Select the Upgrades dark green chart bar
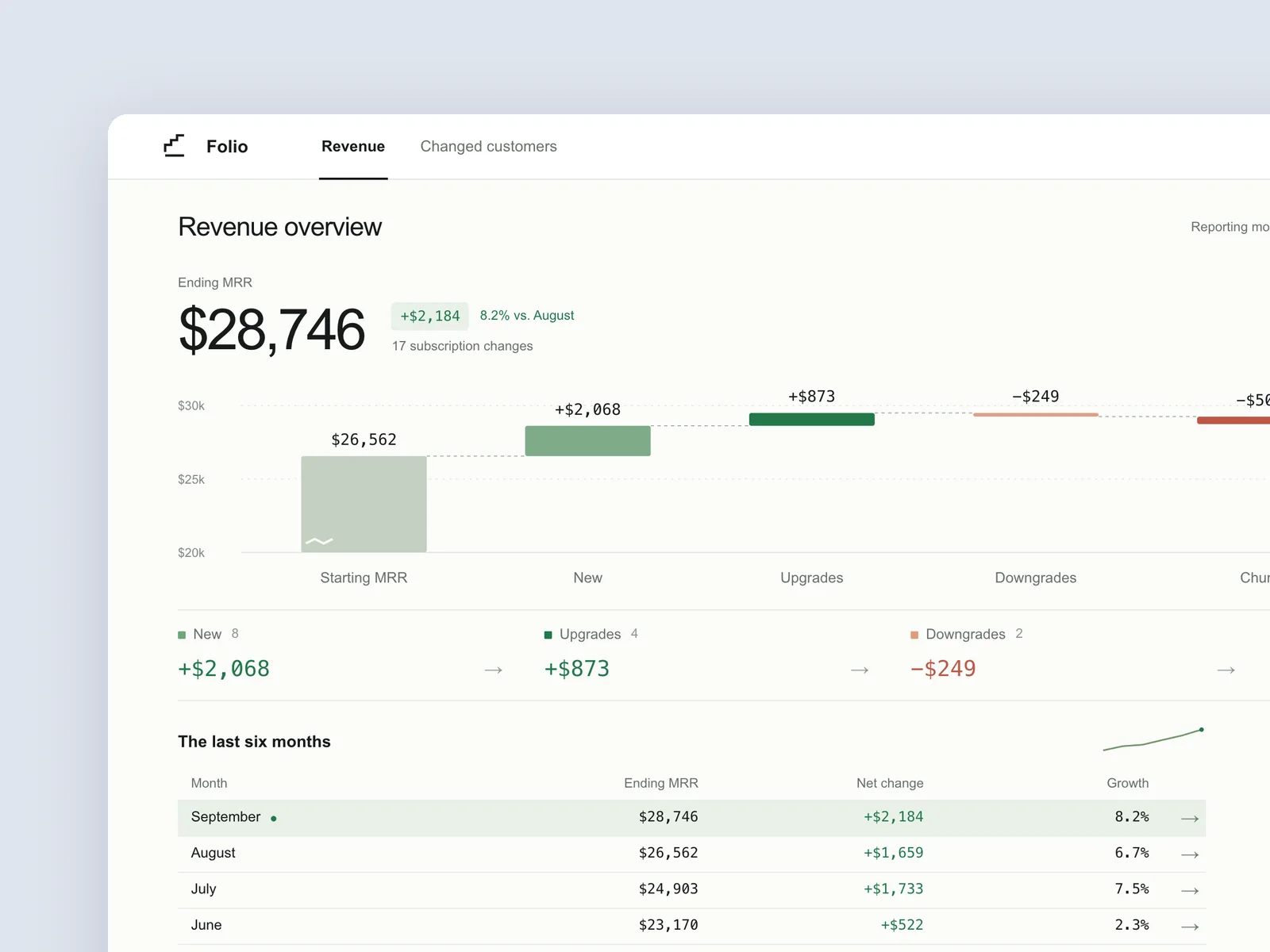Screen dimensions: 1270x952 coord(812,420)
